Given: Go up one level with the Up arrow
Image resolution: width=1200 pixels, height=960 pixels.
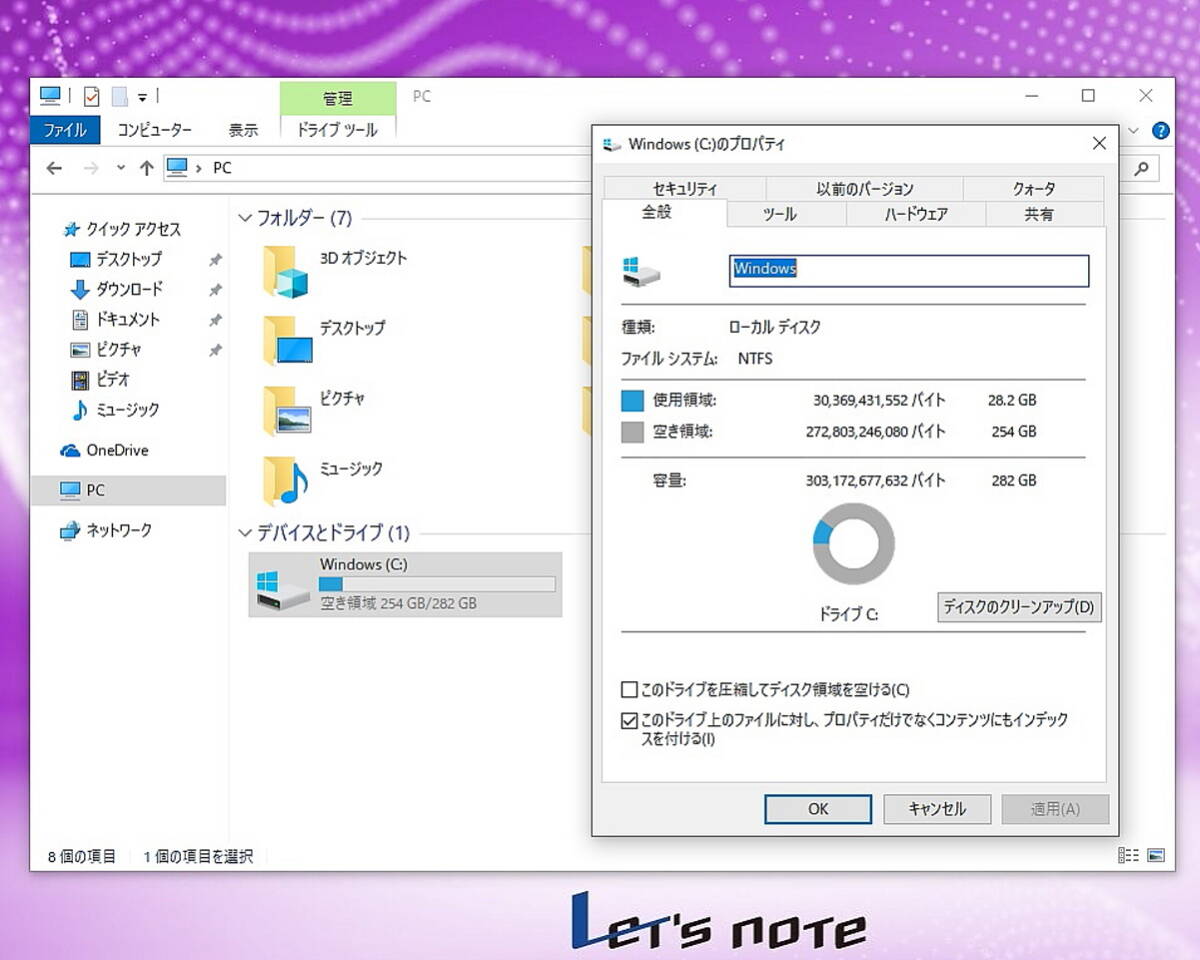Looking at the screenshot, I should pos(146,168).
